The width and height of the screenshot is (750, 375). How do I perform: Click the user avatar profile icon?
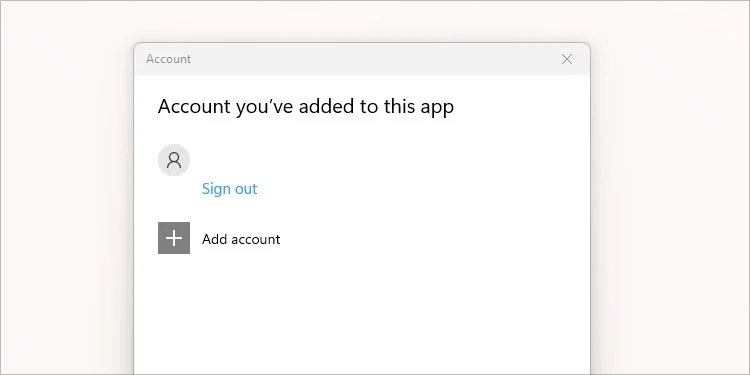(x=174, y=160)
